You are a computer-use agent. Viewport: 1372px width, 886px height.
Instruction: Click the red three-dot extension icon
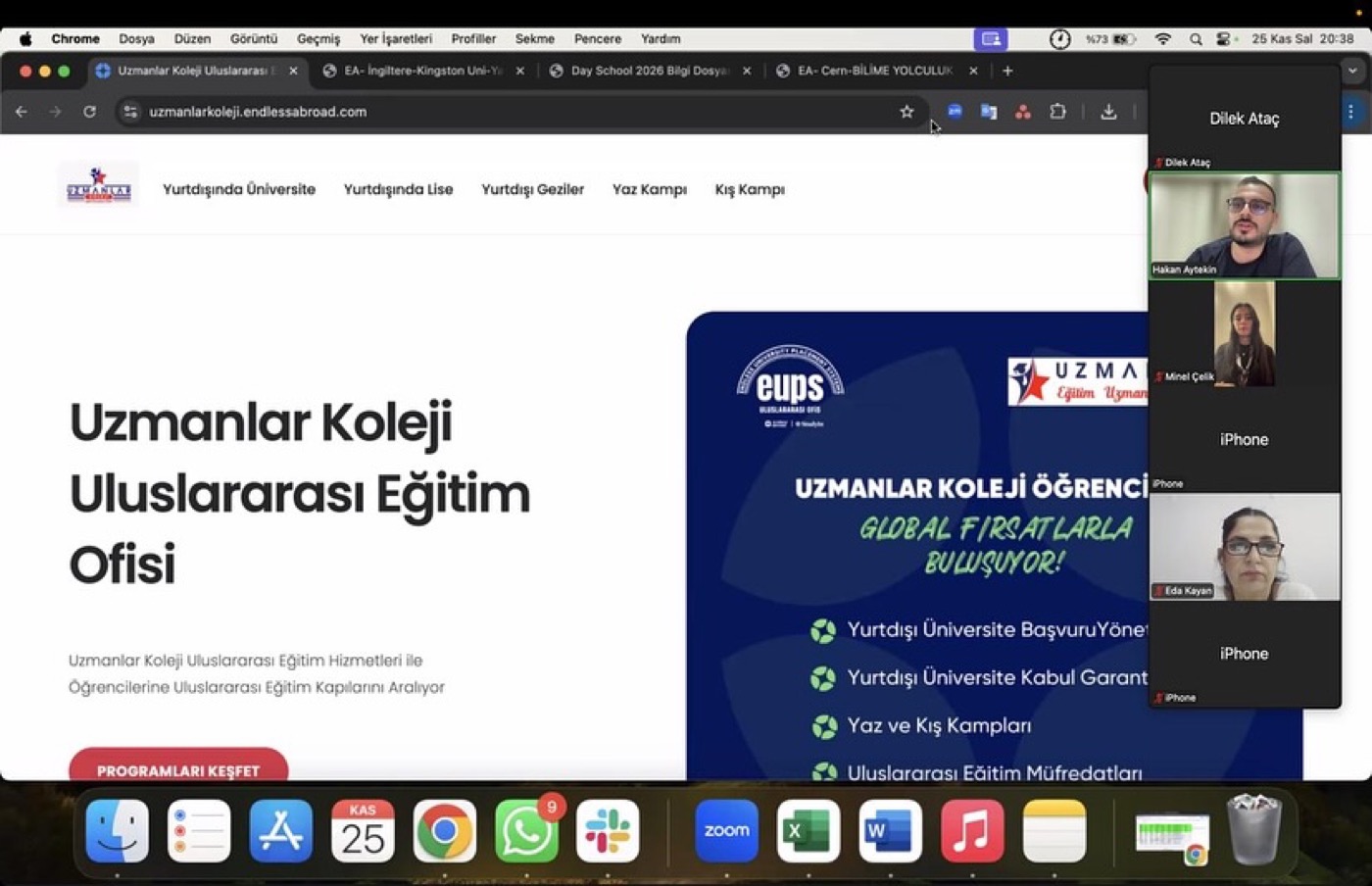[x=1023, y=112]
